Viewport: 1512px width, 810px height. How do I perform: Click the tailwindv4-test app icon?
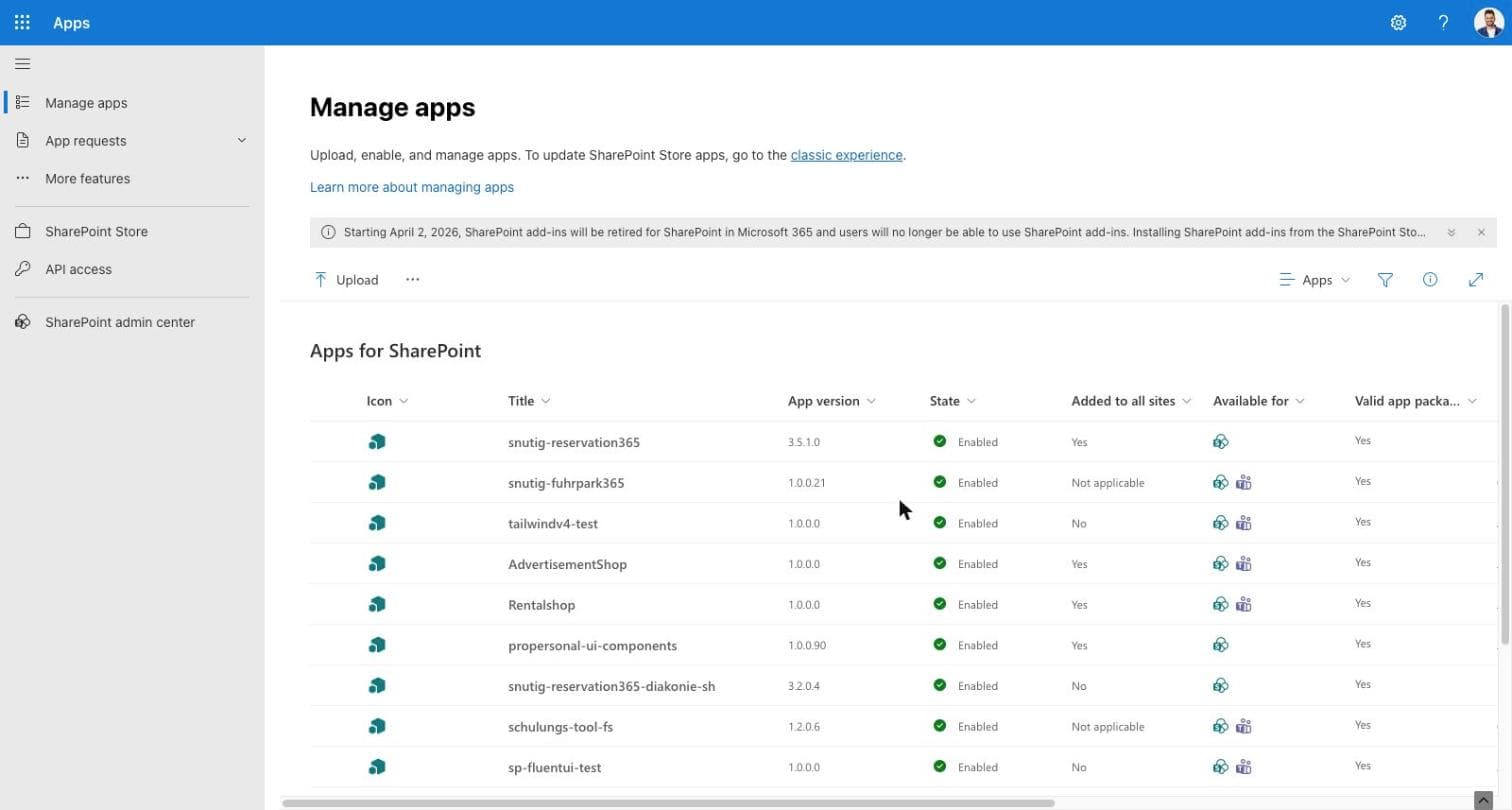pos(377,523)
